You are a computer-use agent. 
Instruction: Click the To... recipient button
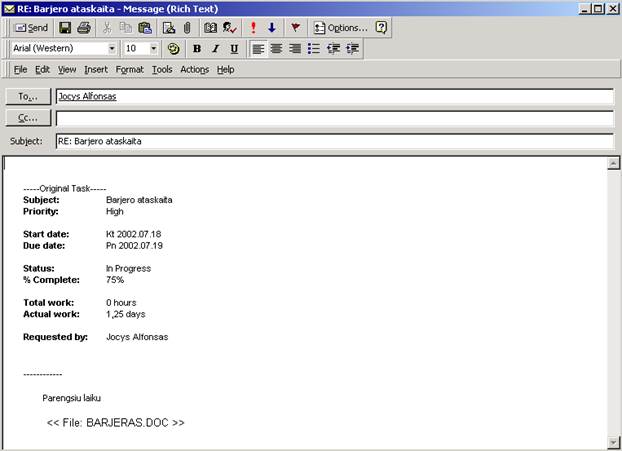[28, 97]
